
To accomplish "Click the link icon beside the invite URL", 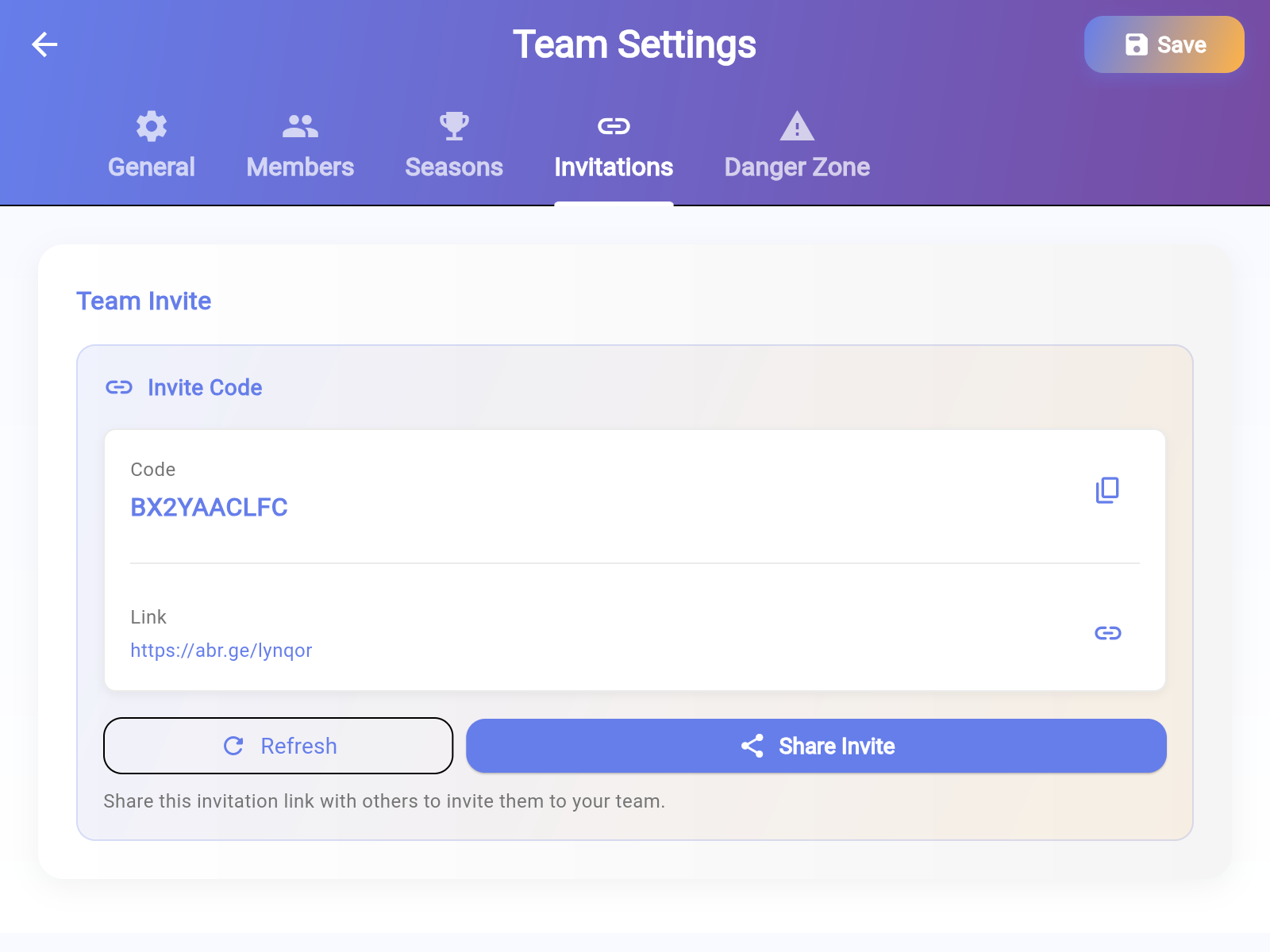I will coord(1108,633).
